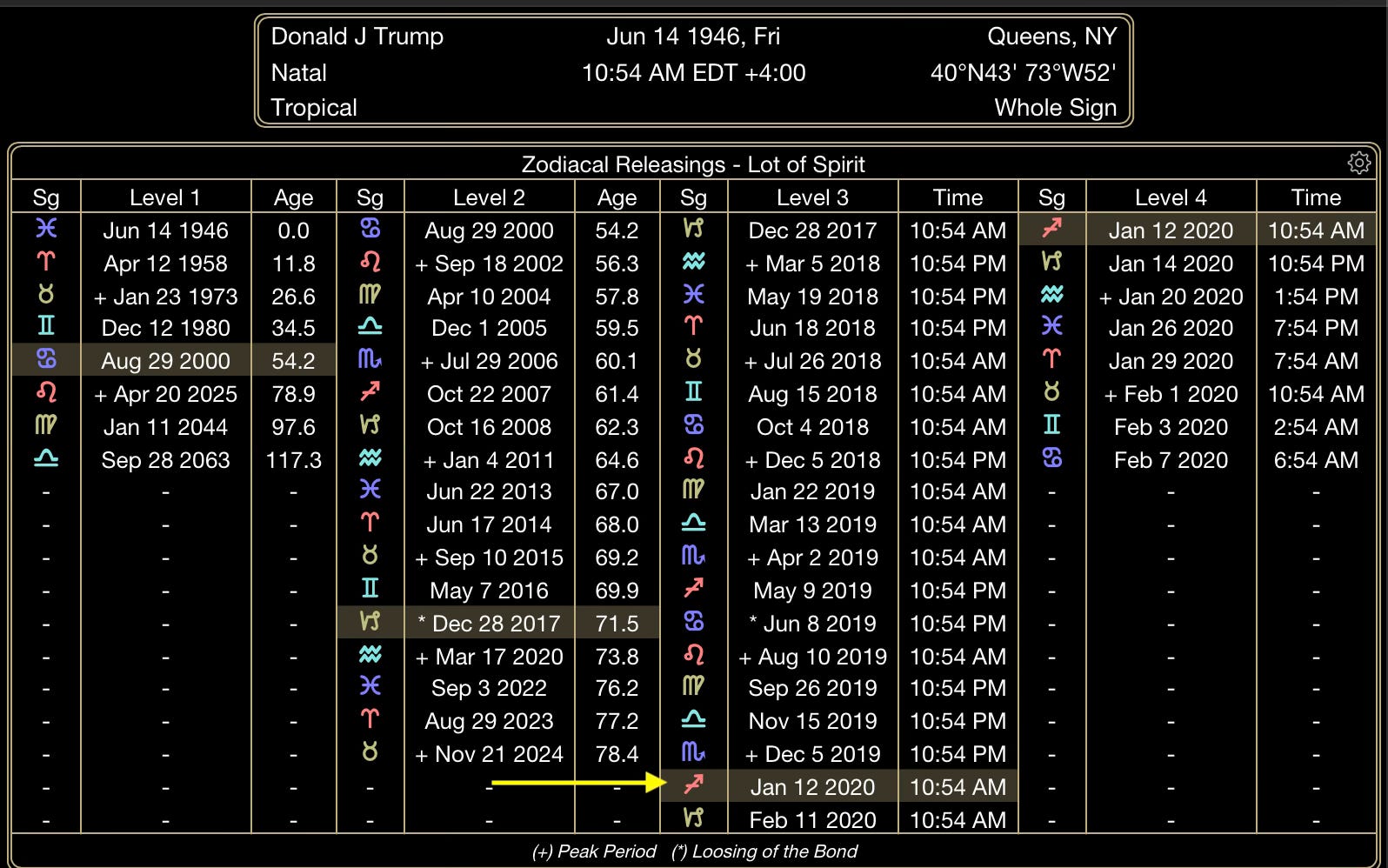Select Level 2 period + Mar 17 2020

[489, 657]
